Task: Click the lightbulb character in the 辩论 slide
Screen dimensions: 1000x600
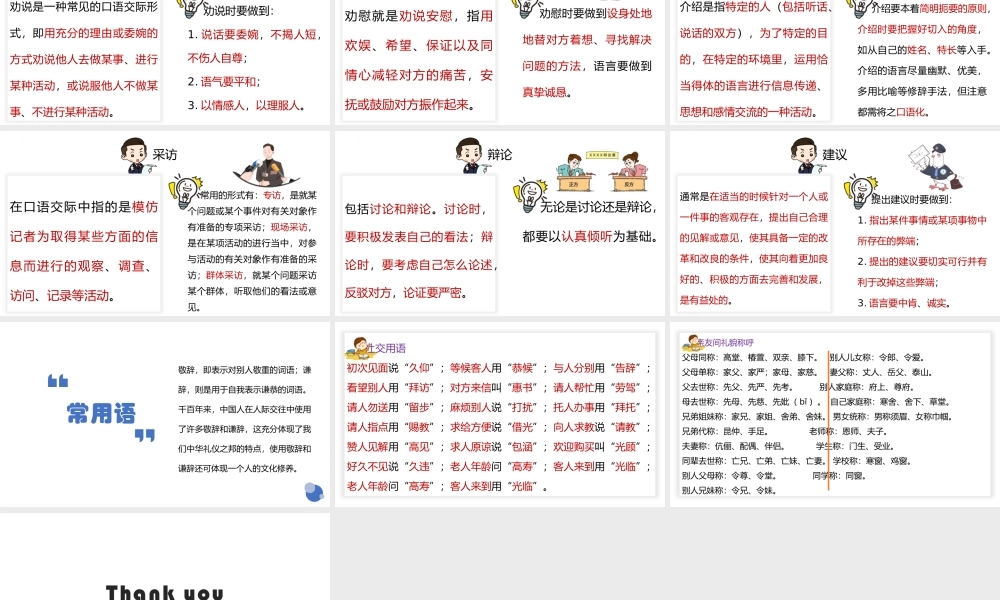Action: coord(530,195)
